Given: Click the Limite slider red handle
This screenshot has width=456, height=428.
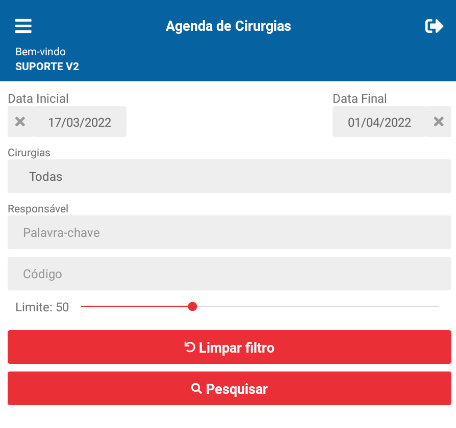Looking at the screenshot, I should click(192, 307).
